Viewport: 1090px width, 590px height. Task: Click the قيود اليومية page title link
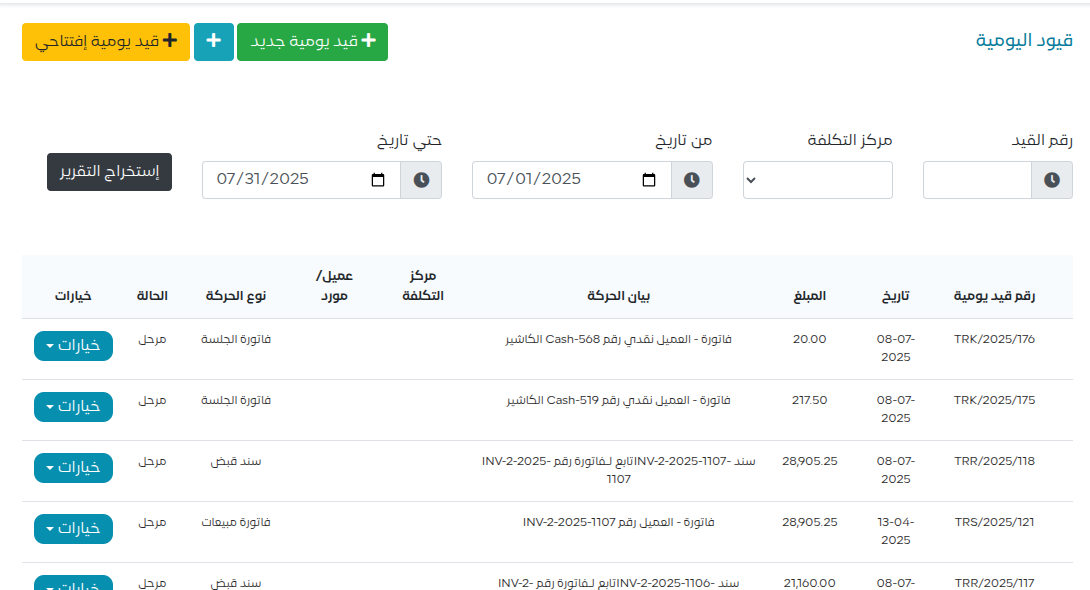click(x=1024, y=40)
